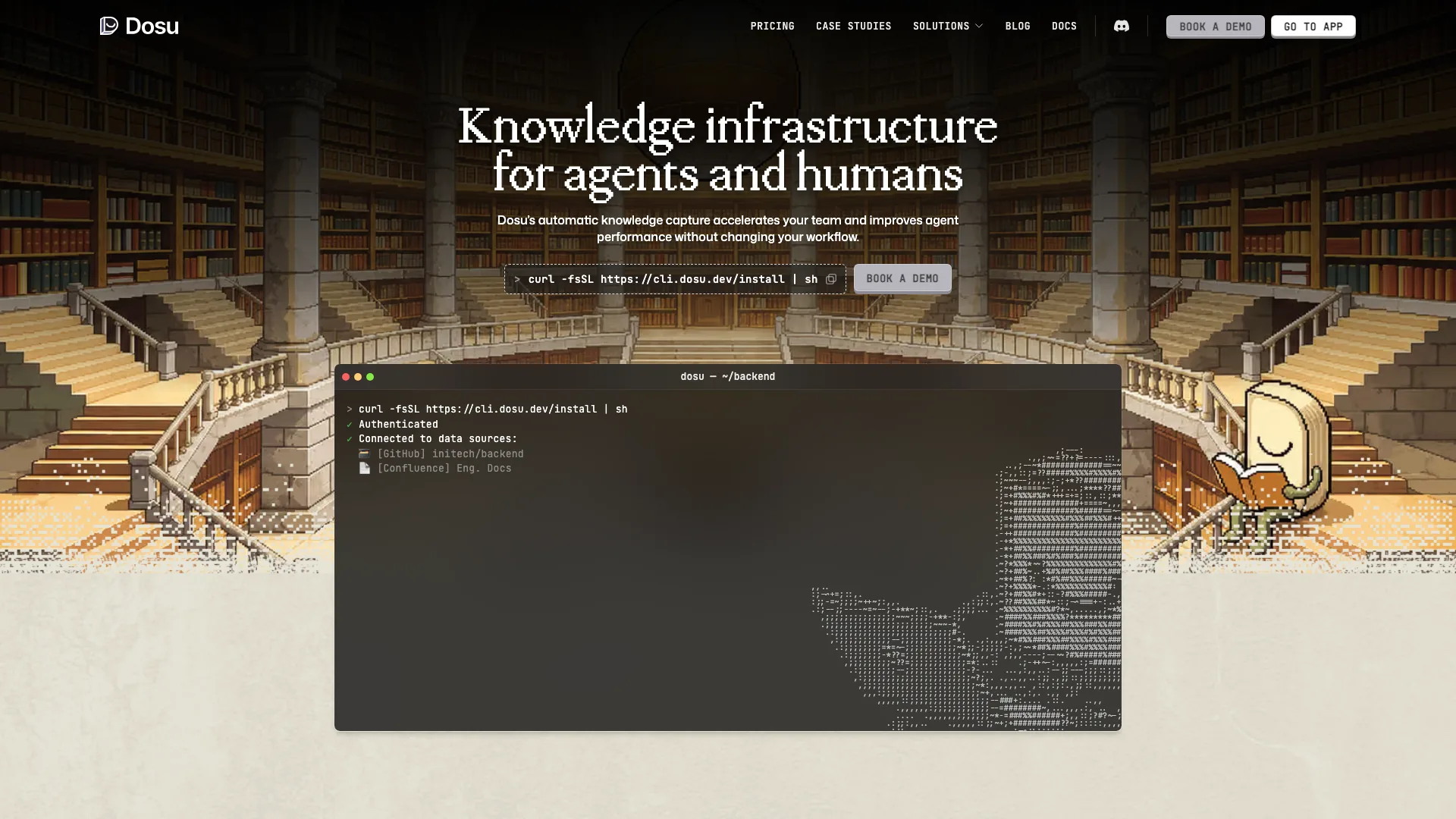Screen dimensions: 1456x819
Task: Click the yellow terminal minimize dot
Action: coord(358,377)
